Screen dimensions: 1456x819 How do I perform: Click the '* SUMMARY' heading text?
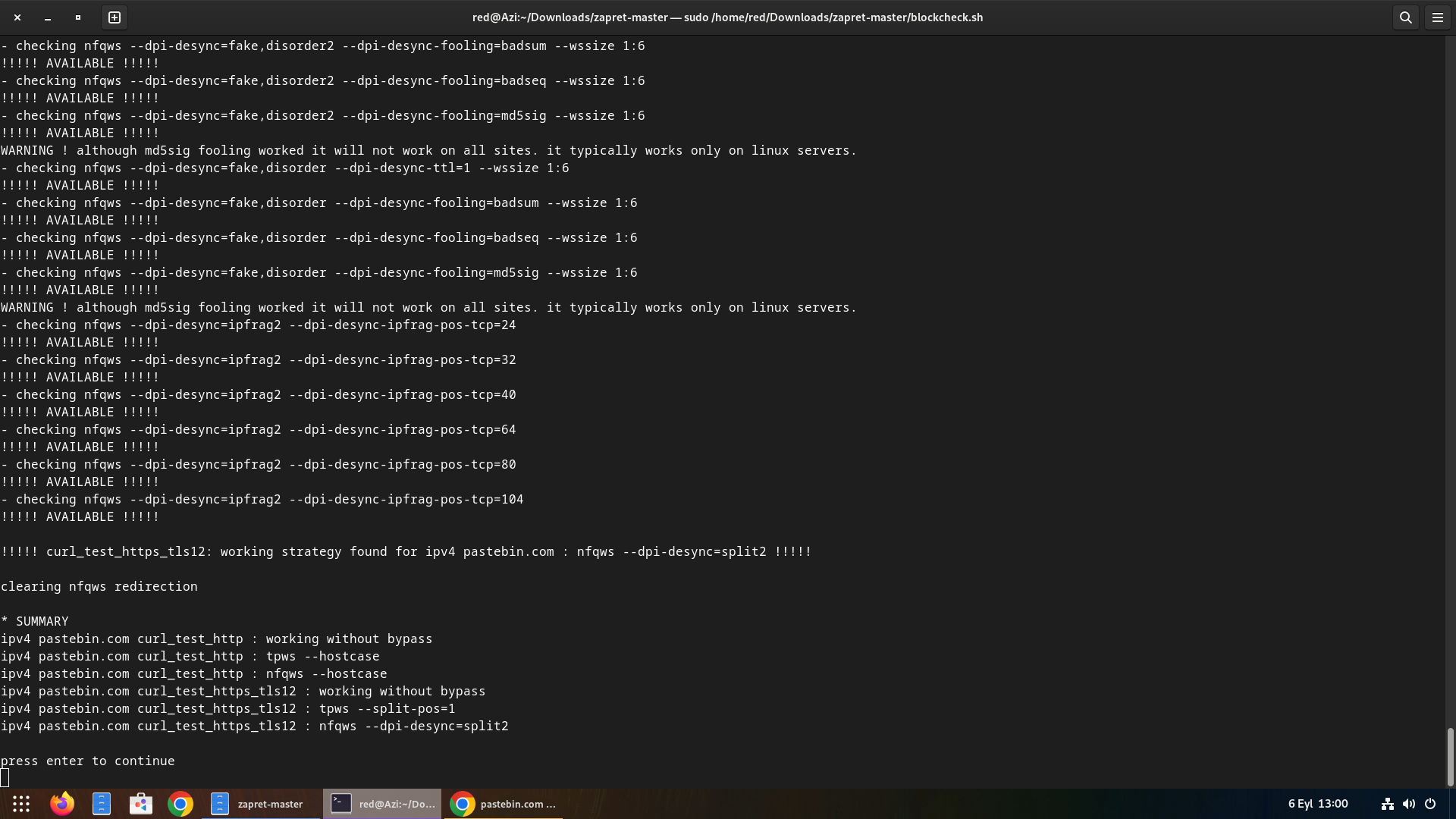tap(35, 621)
